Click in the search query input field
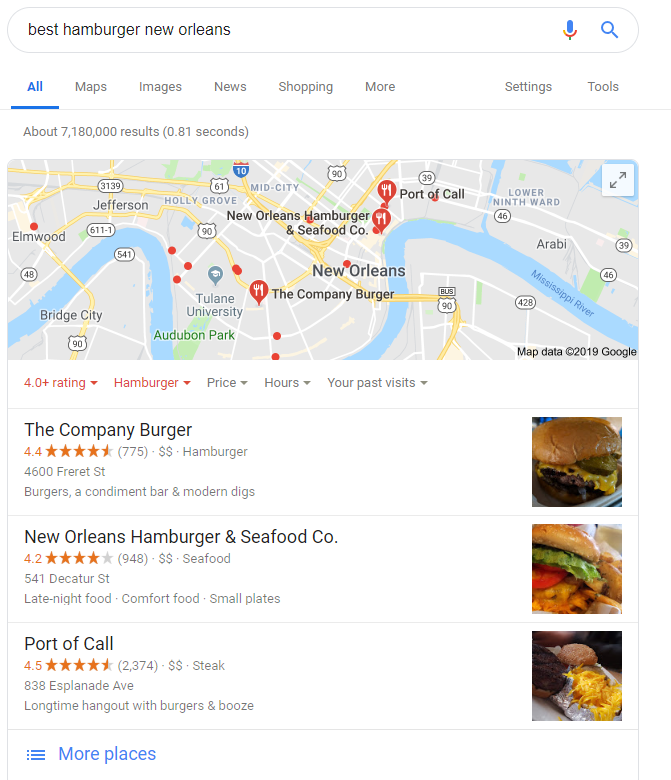This screenshot has width=671, height=780. (x=288, y=30)
